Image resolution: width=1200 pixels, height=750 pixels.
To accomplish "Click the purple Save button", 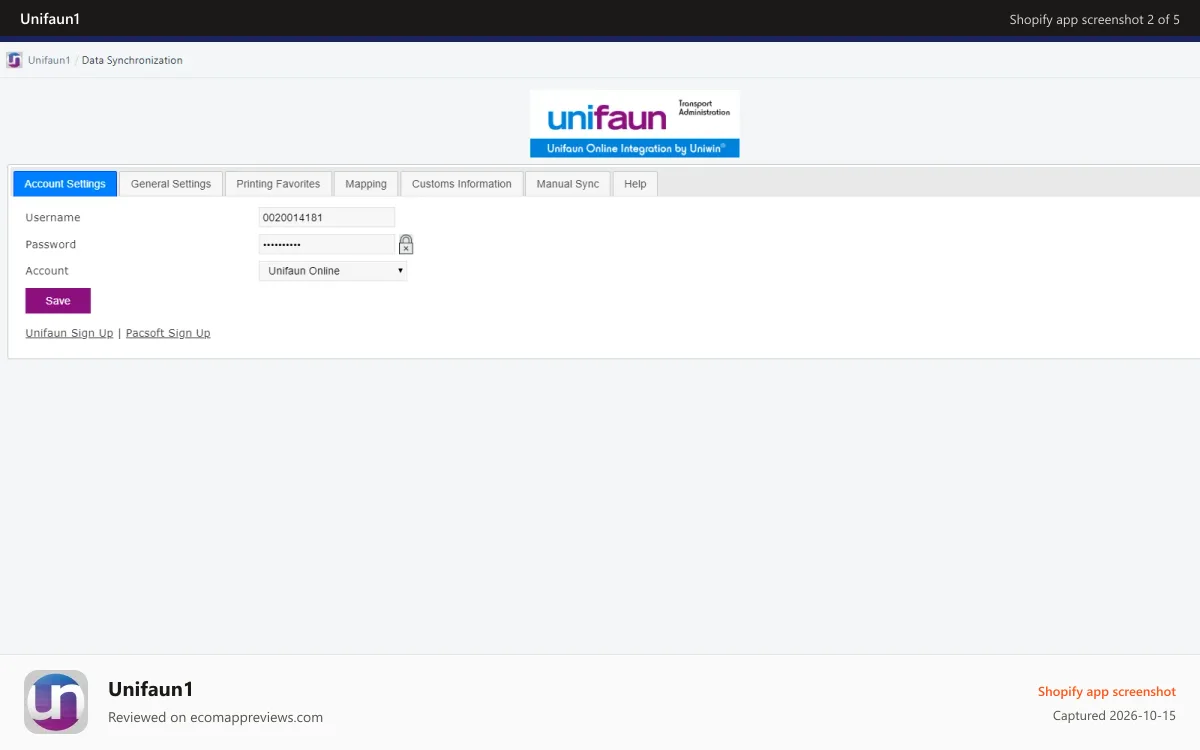I will tap(58, 301).
